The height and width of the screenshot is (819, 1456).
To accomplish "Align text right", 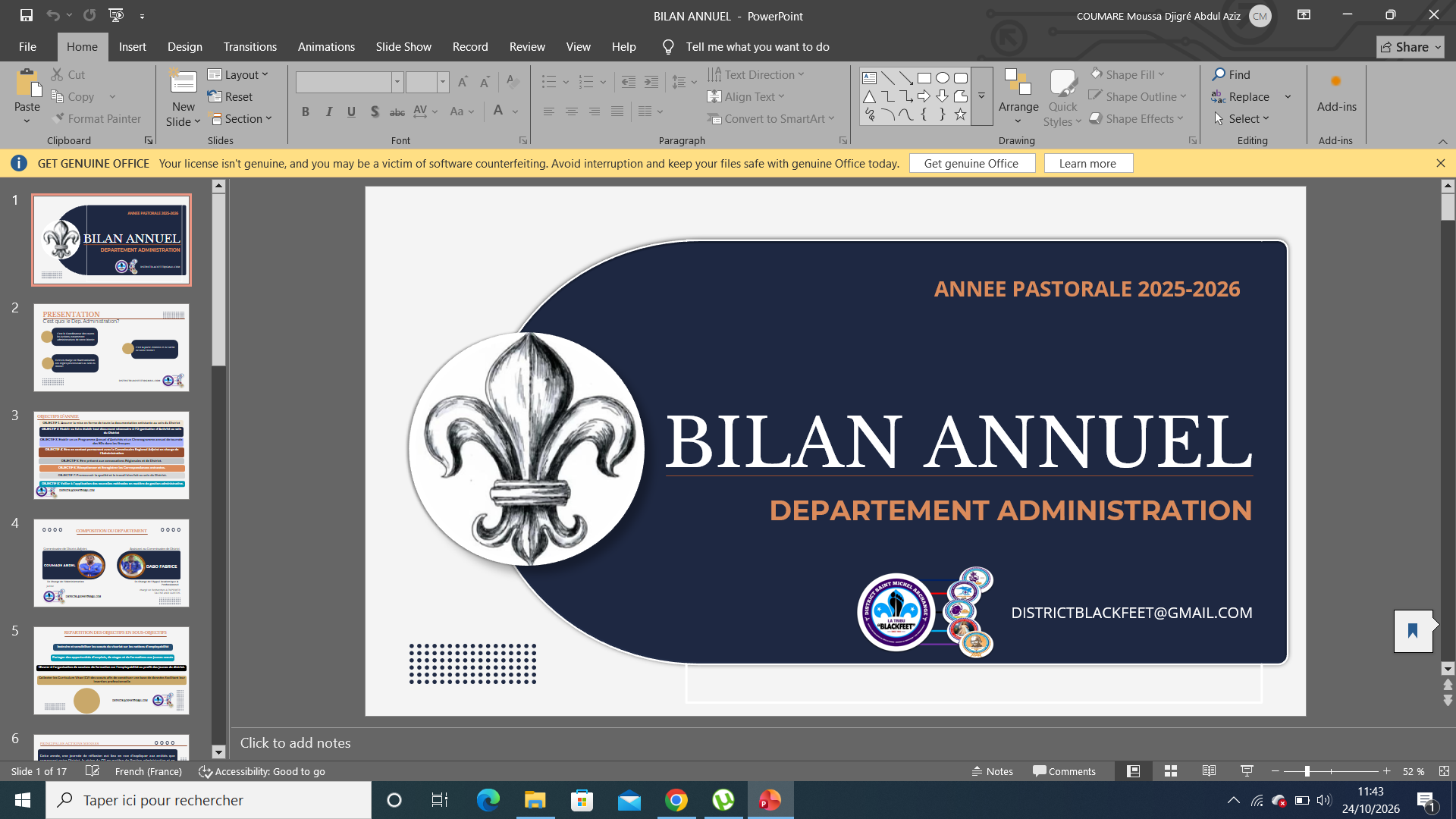I will tap(595, 111).
